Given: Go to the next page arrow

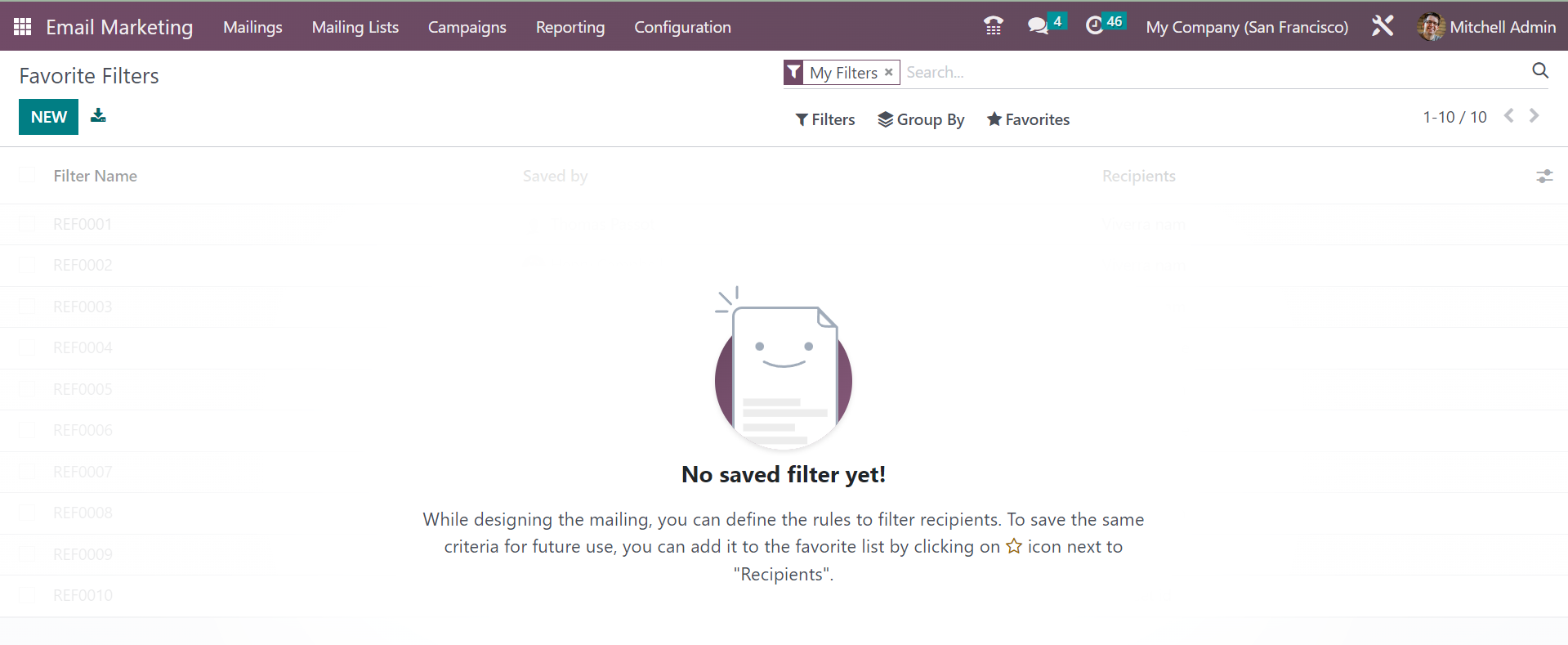Looking at the screenshot, I should coord(1534,116).
